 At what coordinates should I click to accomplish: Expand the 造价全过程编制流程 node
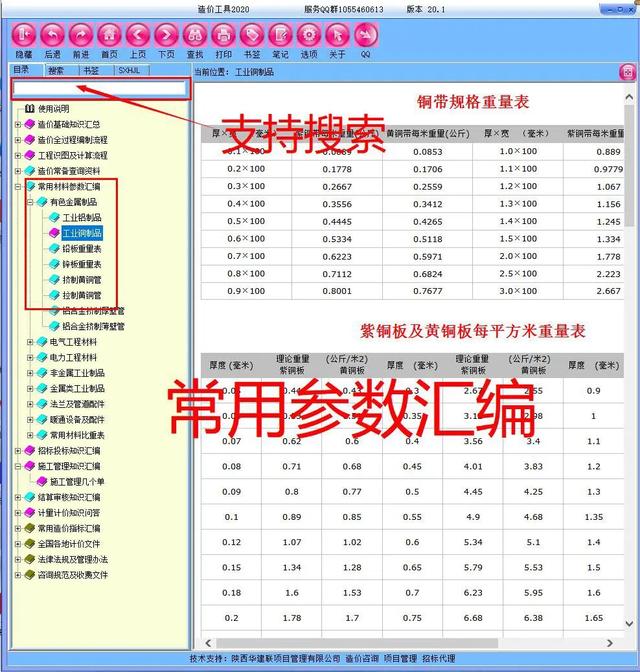tap(18, 140)
